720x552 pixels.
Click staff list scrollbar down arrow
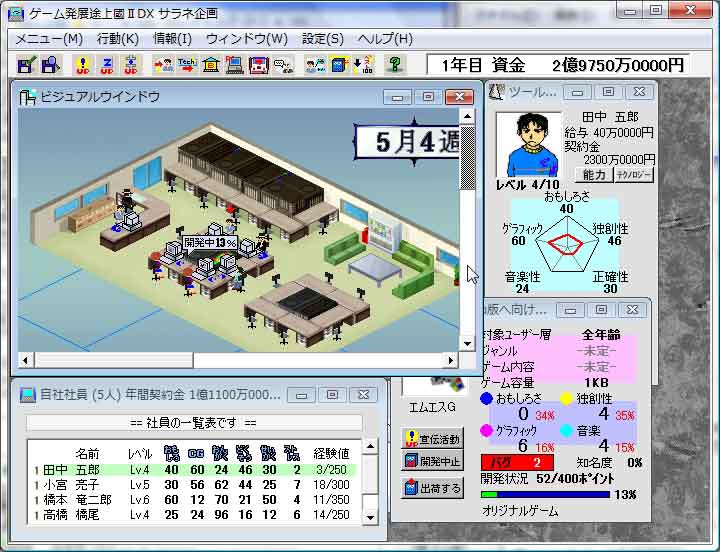pyautogui.click(x=370, y=516)
